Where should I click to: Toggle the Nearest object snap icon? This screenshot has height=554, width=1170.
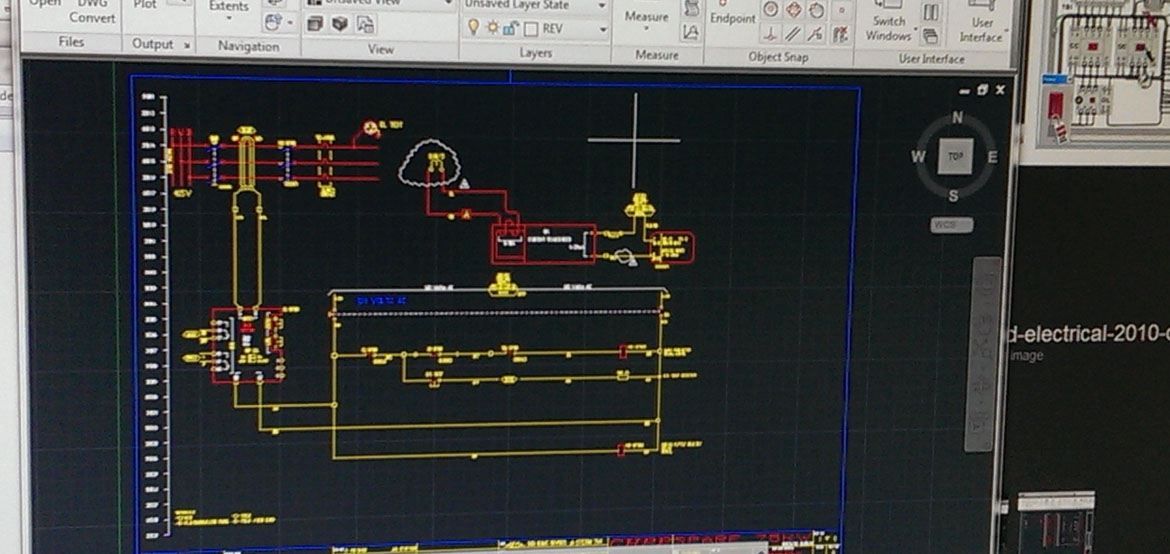pyautogui.click(x=817, y=34)
